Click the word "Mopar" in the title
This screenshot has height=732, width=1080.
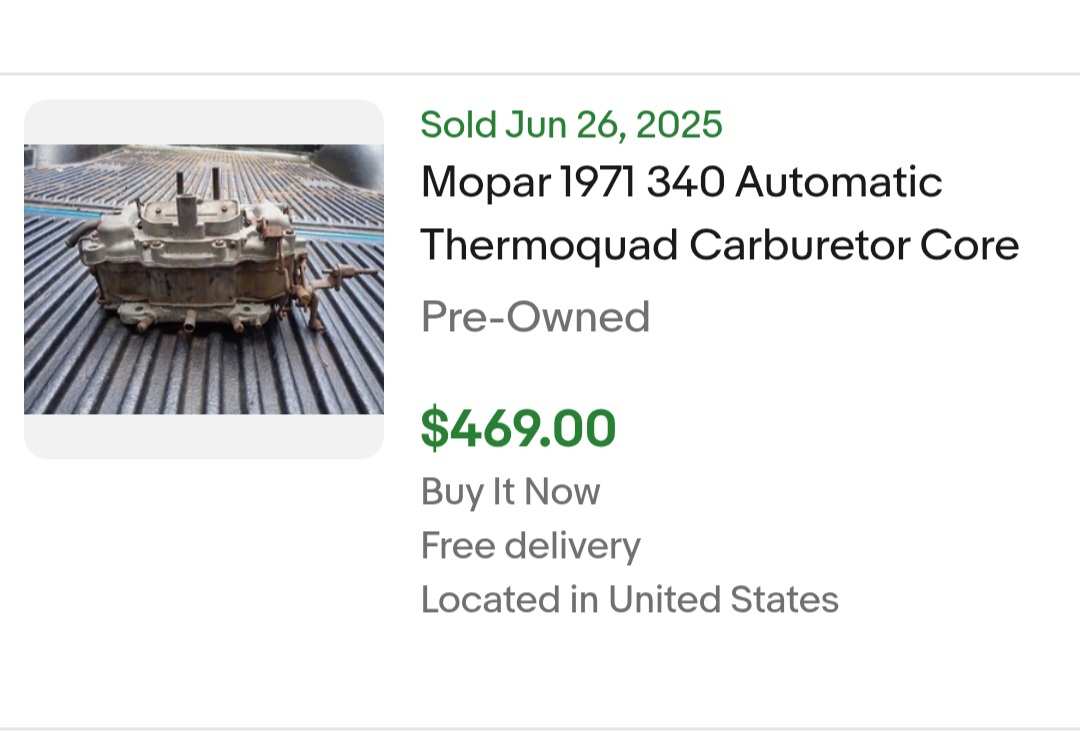tap(486, 184)
